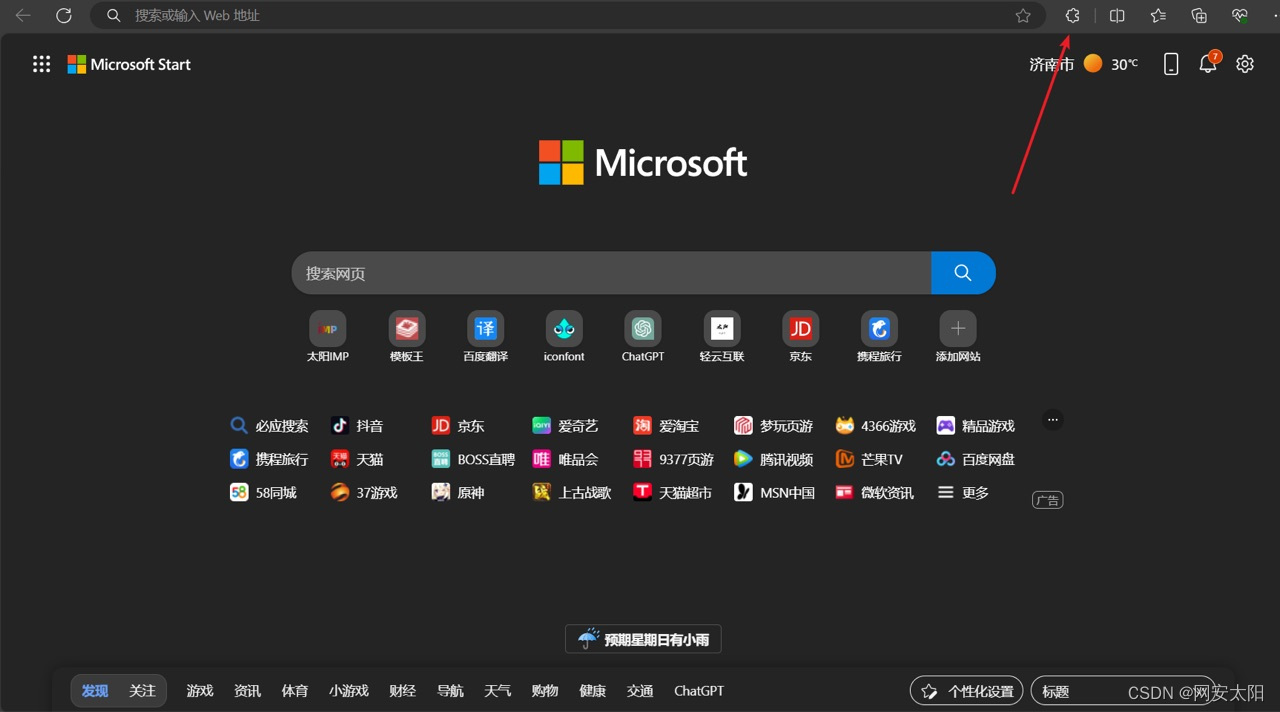
Task: Switch to the 天气 tab
Action: click(497, 691)
